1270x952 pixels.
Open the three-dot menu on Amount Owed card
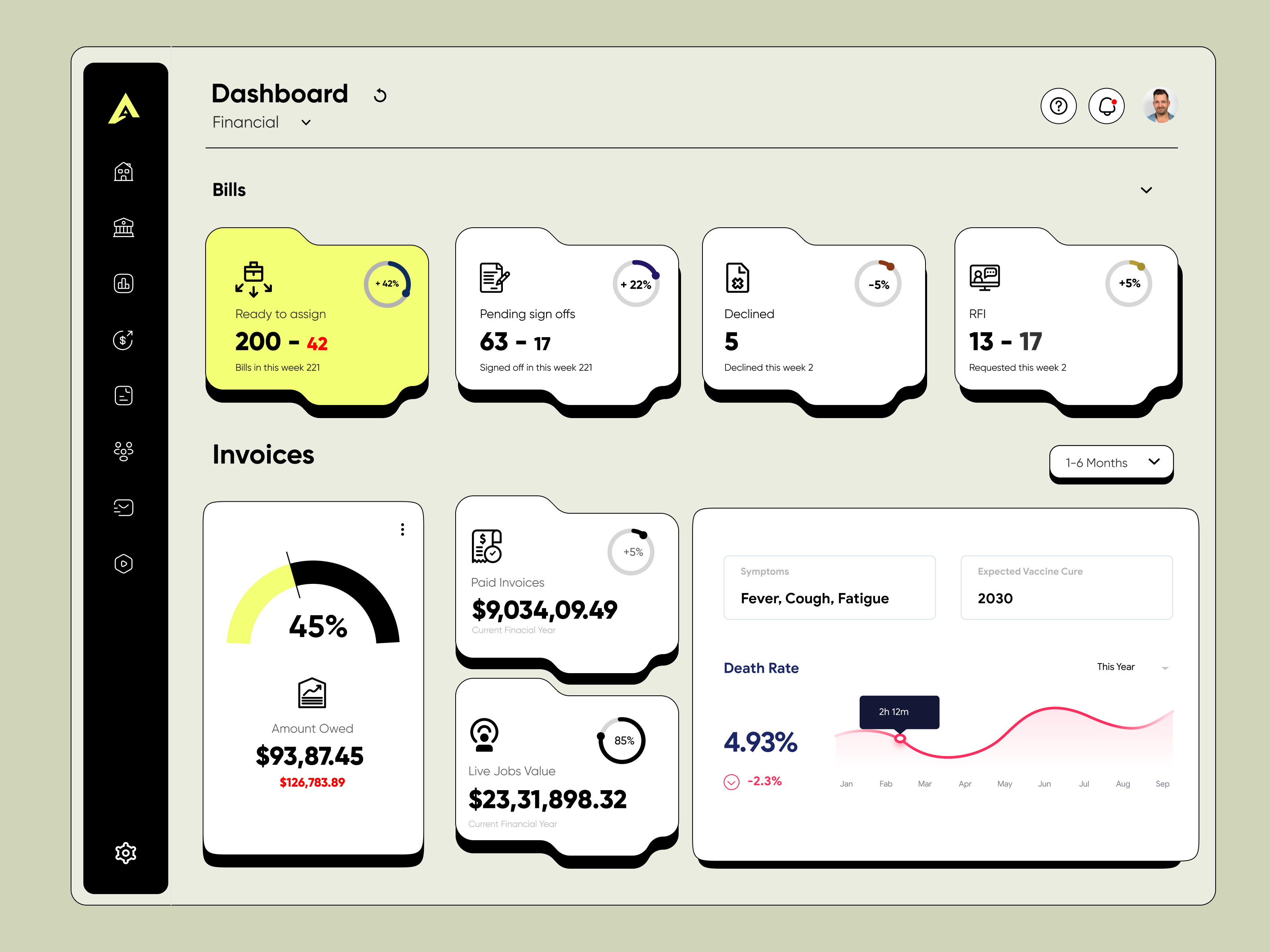pos(402,529)
